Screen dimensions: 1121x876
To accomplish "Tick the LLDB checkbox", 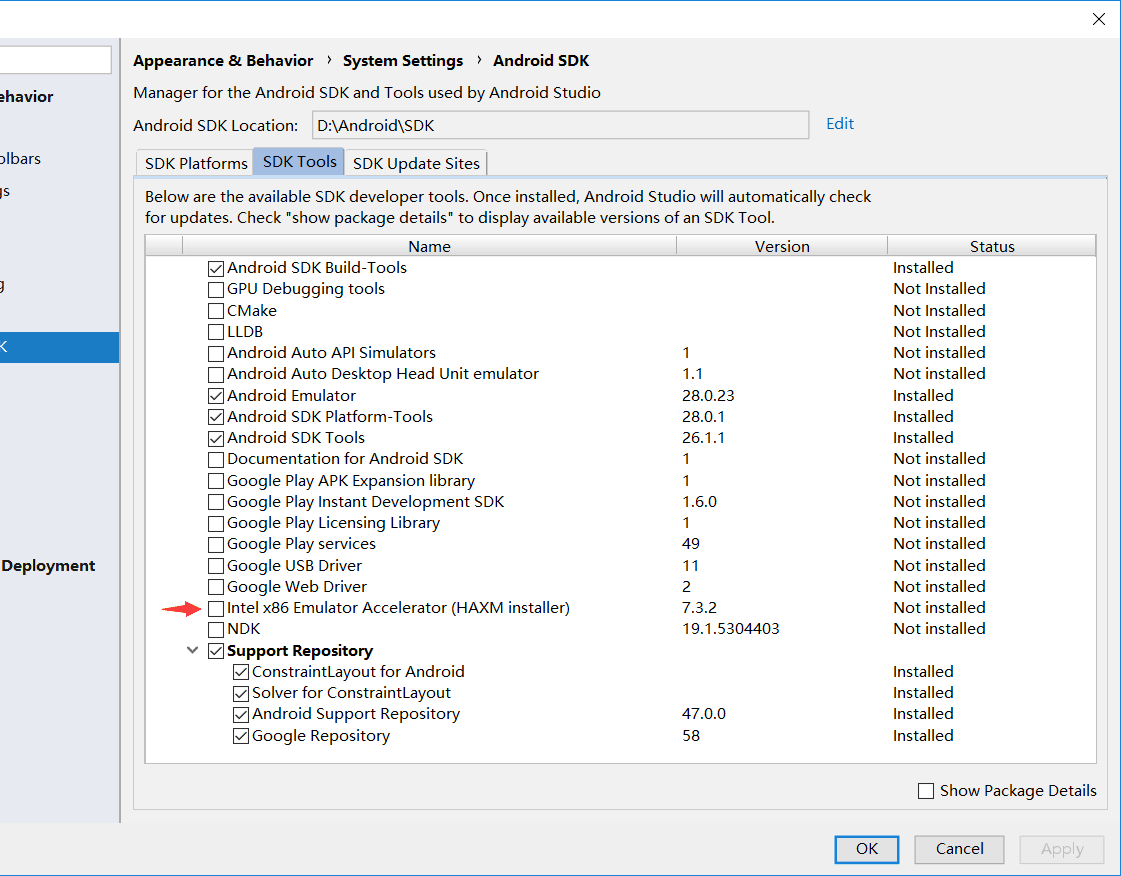I will (215, 332).
